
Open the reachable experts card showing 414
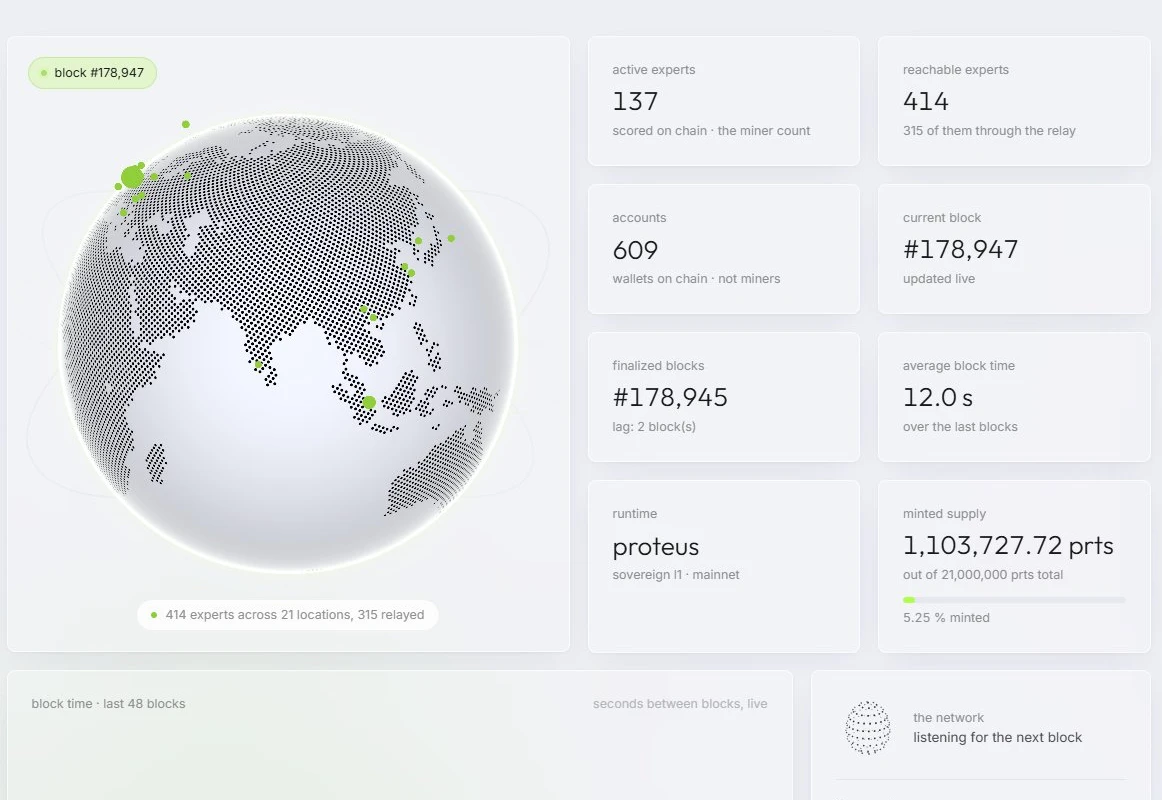coord(1014,101)
